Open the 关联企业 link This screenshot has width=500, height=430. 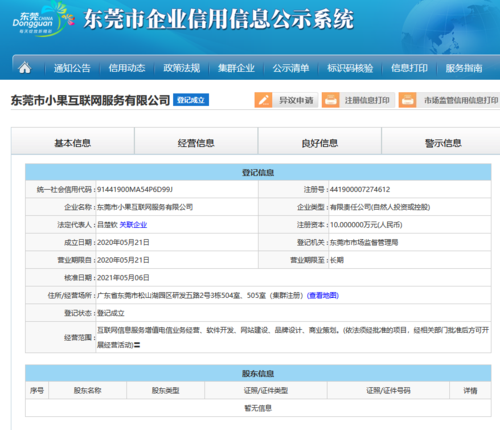(x=133, y=225)
